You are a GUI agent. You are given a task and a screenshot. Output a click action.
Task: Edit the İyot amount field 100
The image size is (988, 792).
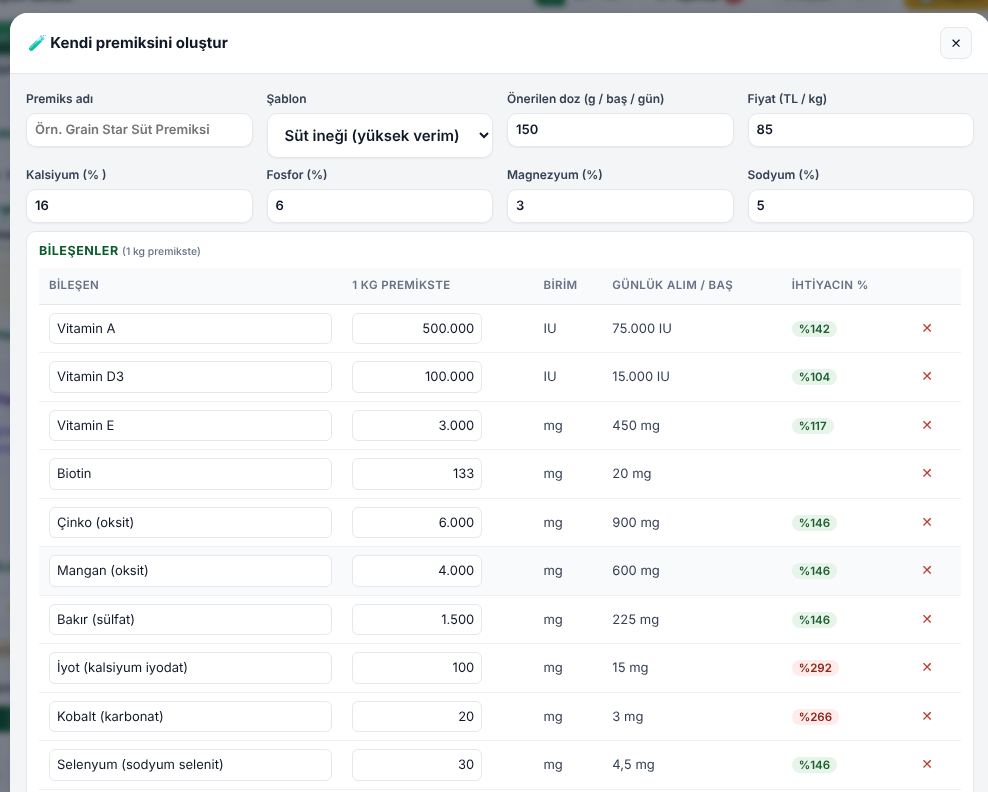point(417,667)
